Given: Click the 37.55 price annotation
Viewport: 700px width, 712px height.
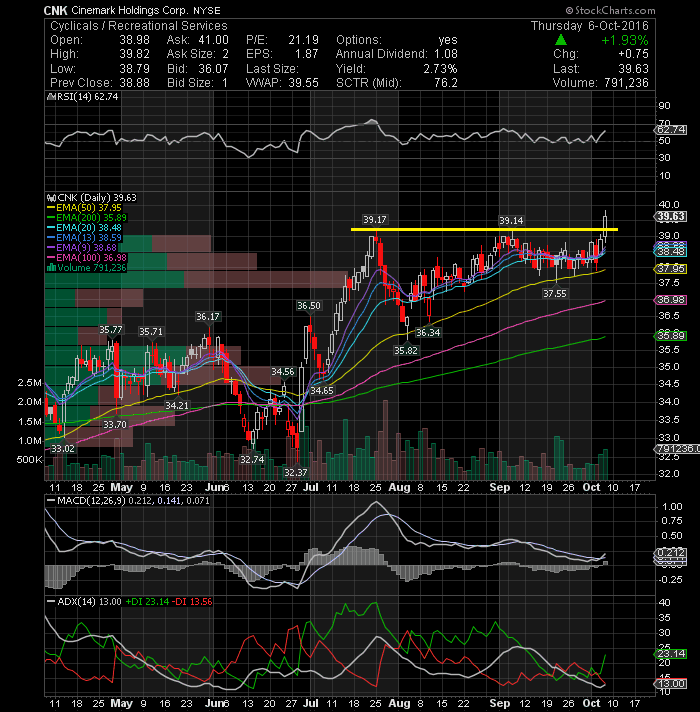Looking at the screenshot, I should click(x=555, y=294).
